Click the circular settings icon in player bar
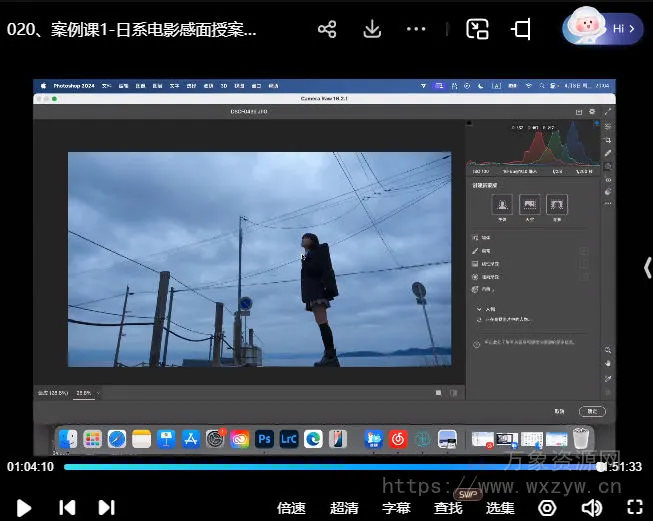The height and width of the screenshot is (521, 653). [546, 507]
